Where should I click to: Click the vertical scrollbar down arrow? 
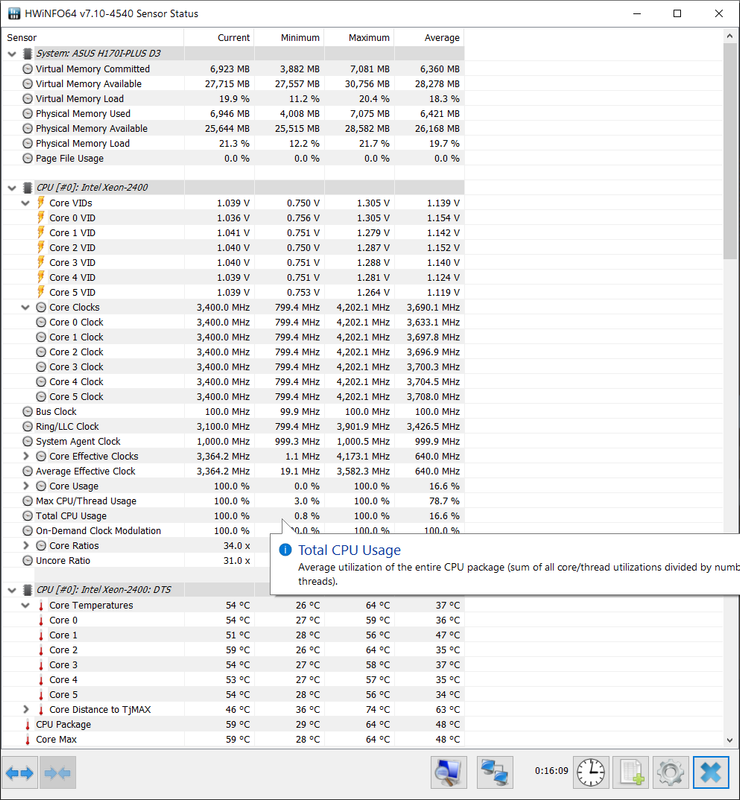(x=730, y=740)
